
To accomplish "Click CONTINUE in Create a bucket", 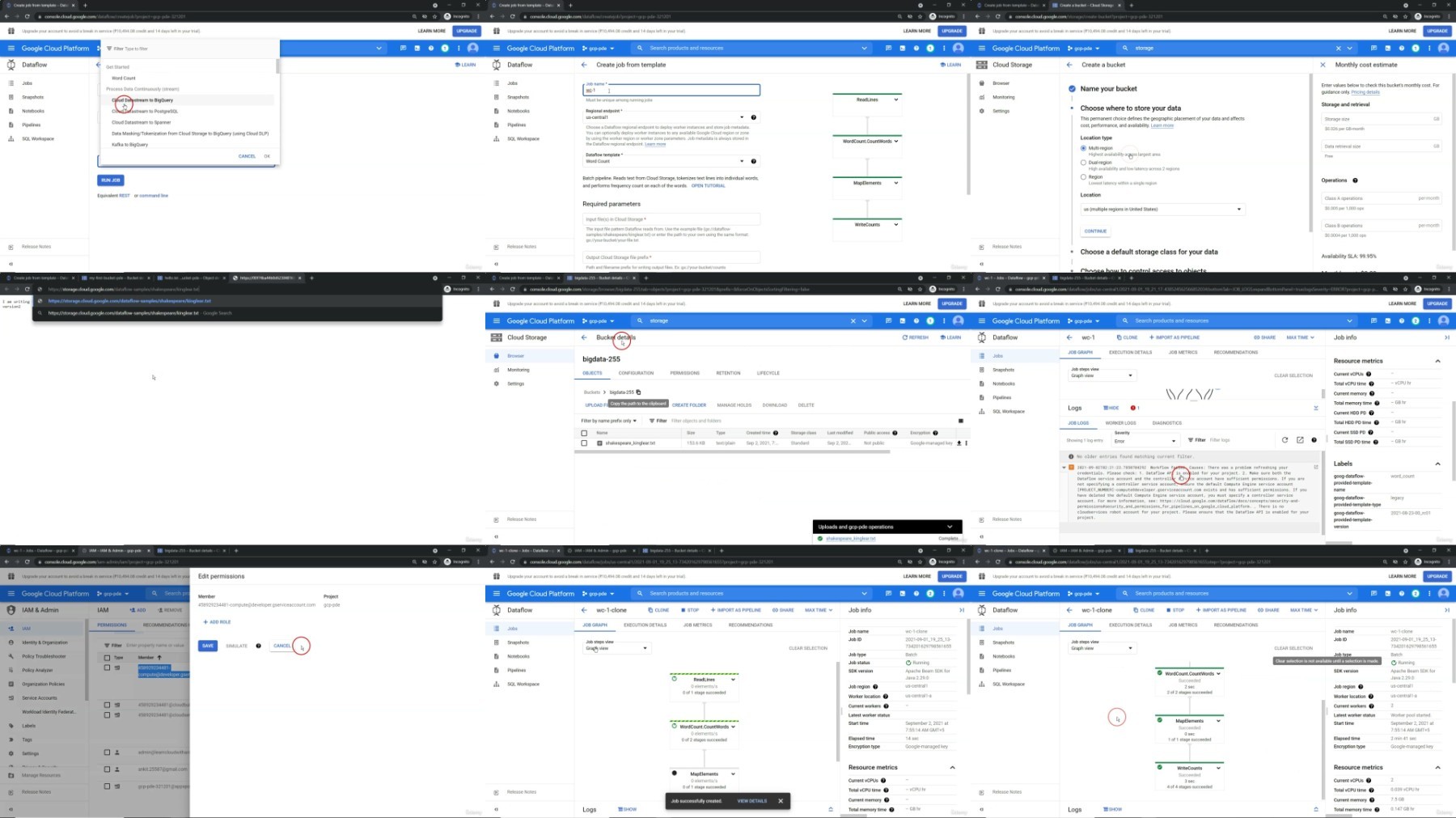I will click(x=1095, y=231).
